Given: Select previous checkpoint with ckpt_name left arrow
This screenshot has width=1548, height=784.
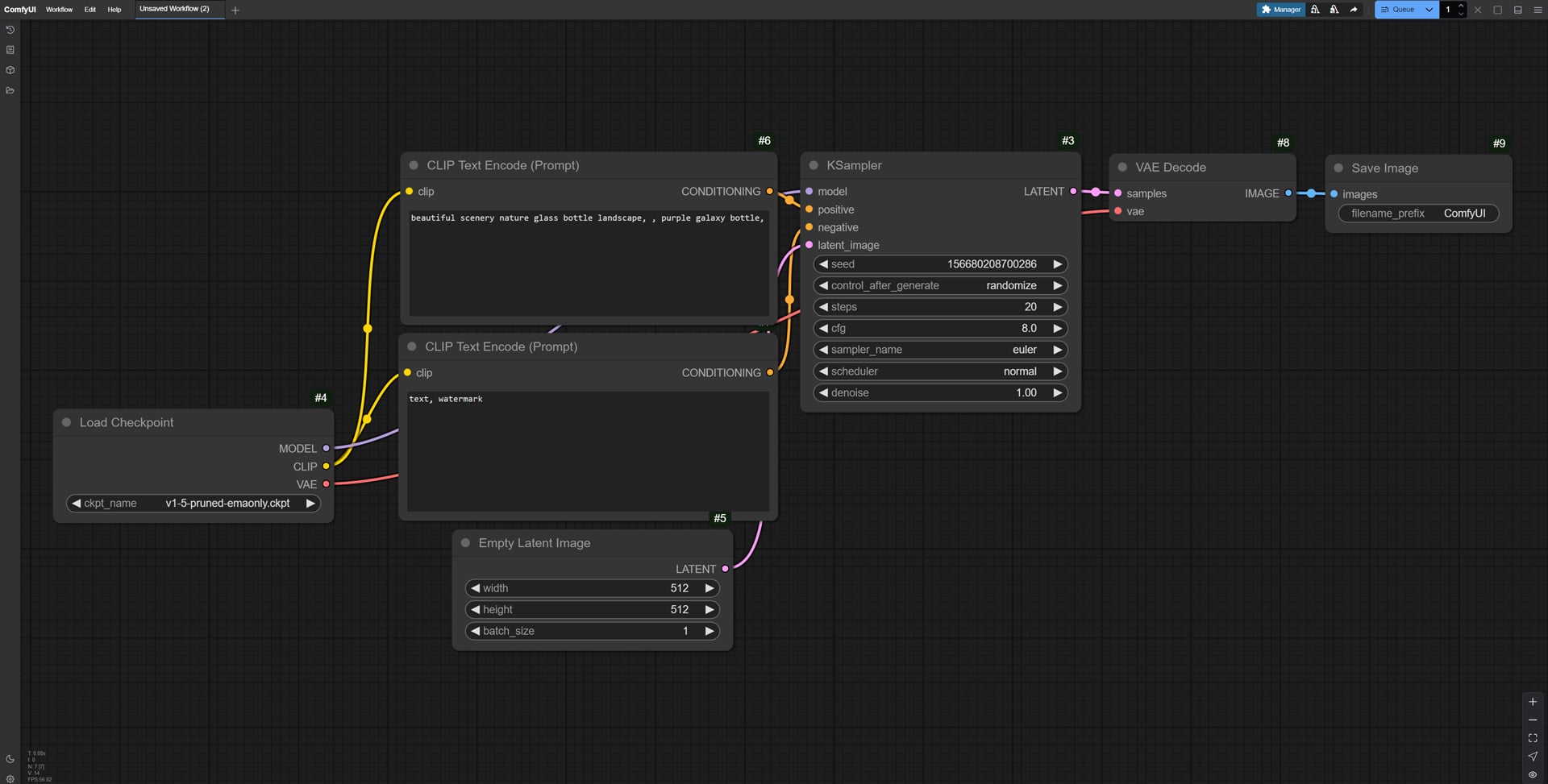Looking at the screenshot, I should click(x=76, y=504).
